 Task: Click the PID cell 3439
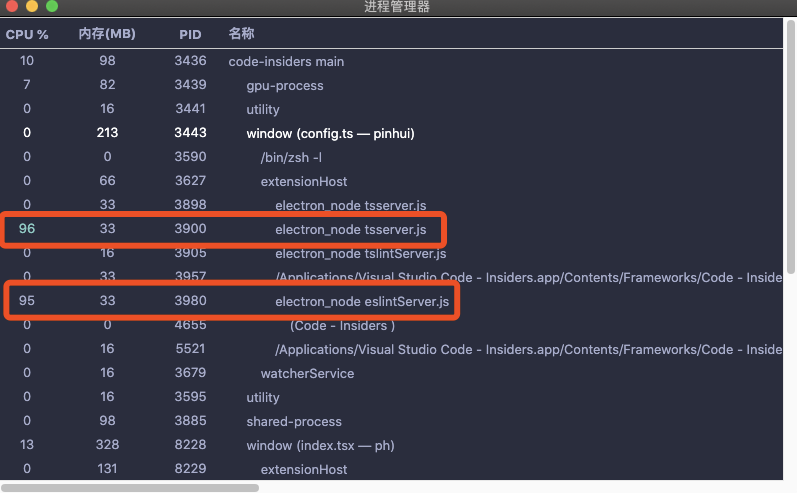(191, 84)
